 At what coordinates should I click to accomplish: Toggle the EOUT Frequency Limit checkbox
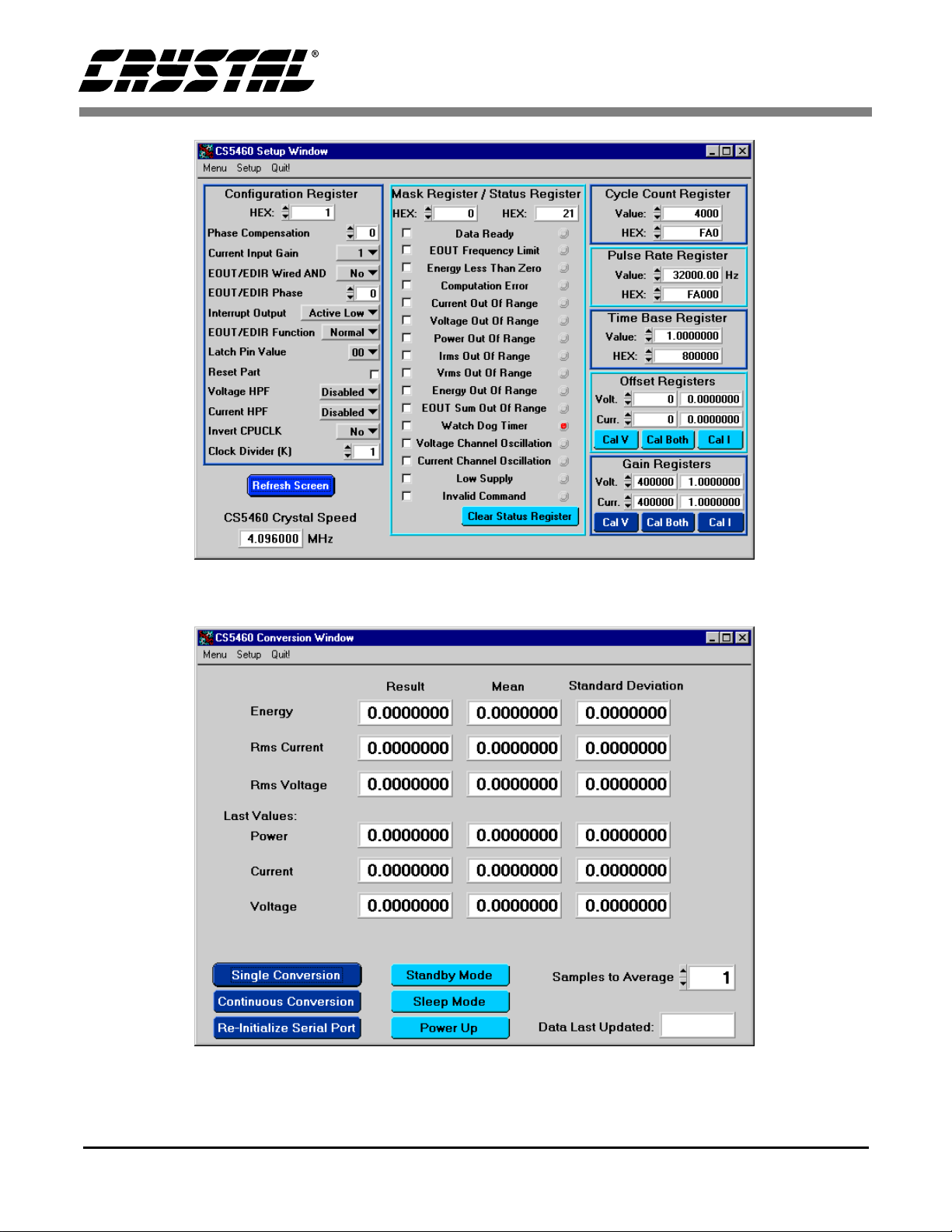point(406,250)
